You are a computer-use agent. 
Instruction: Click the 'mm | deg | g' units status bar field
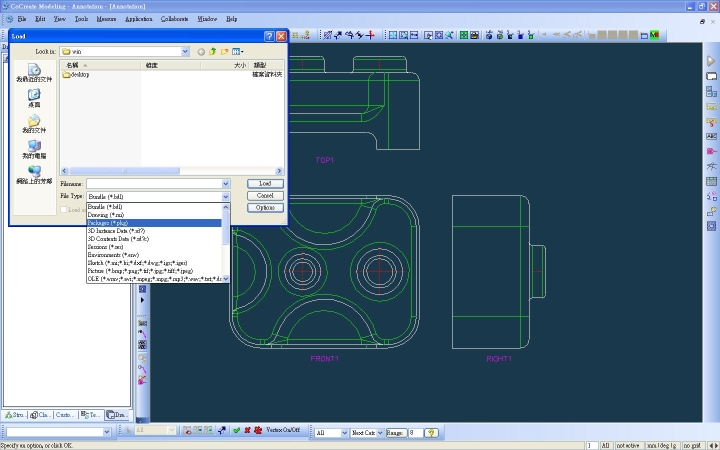click(662, 445)
